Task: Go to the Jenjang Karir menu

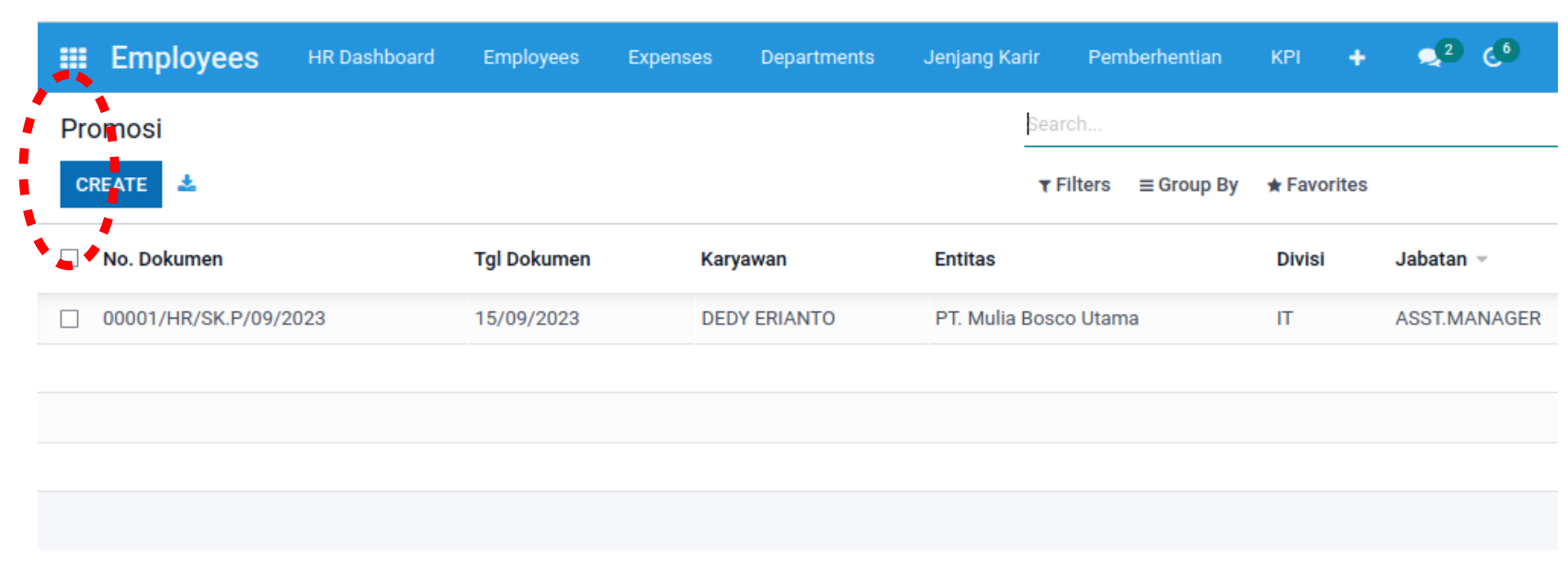Action: (981, 57)
